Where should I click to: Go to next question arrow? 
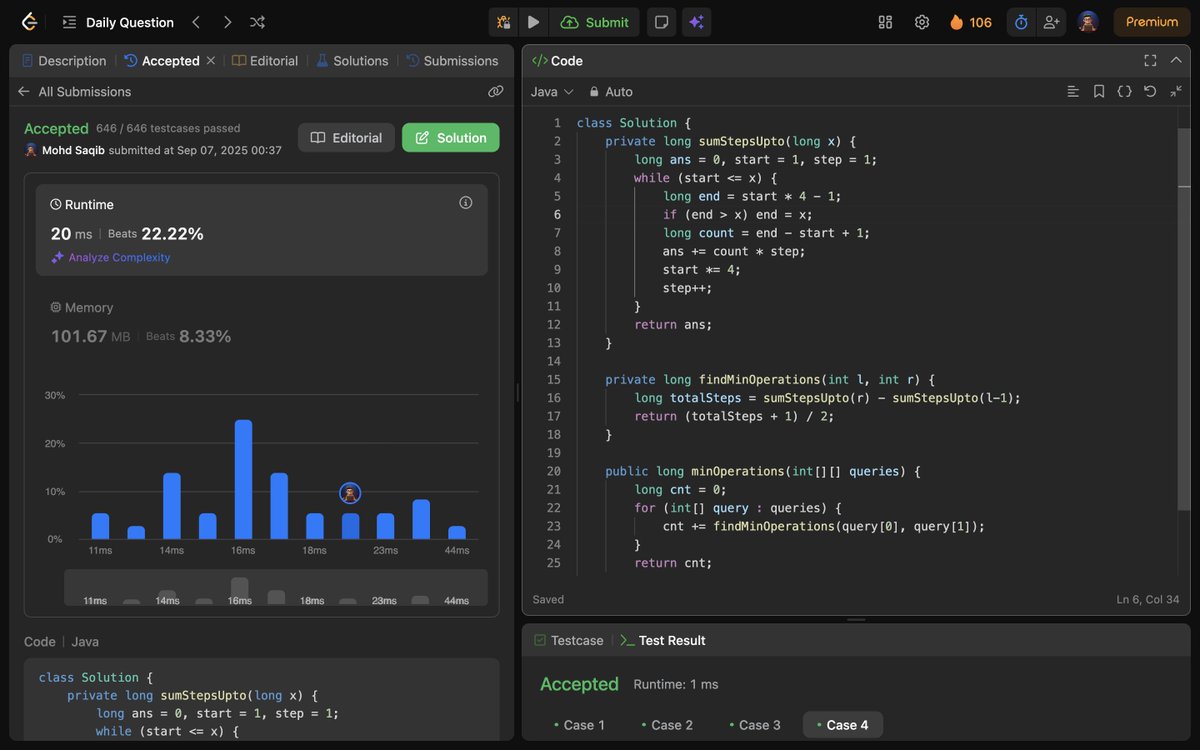coord(227,22)
